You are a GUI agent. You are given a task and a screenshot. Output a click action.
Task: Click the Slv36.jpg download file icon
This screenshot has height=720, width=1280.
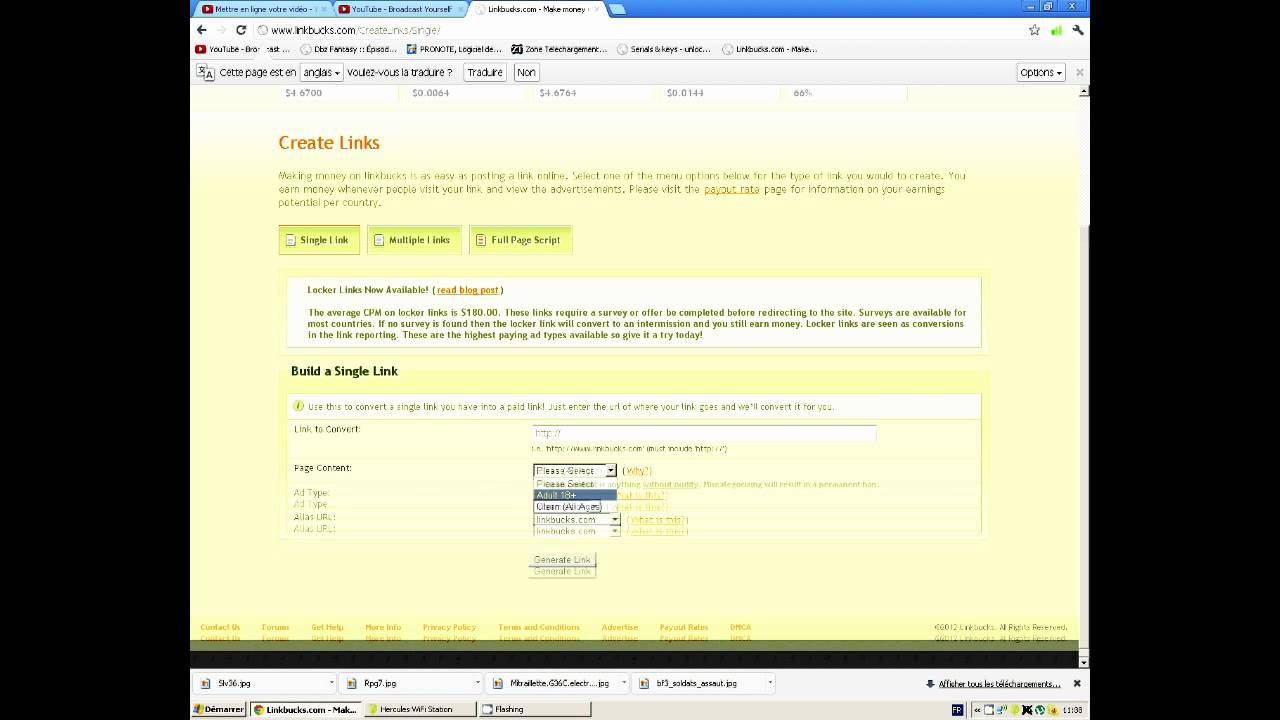pyautogui.click(x=205, y=684)
